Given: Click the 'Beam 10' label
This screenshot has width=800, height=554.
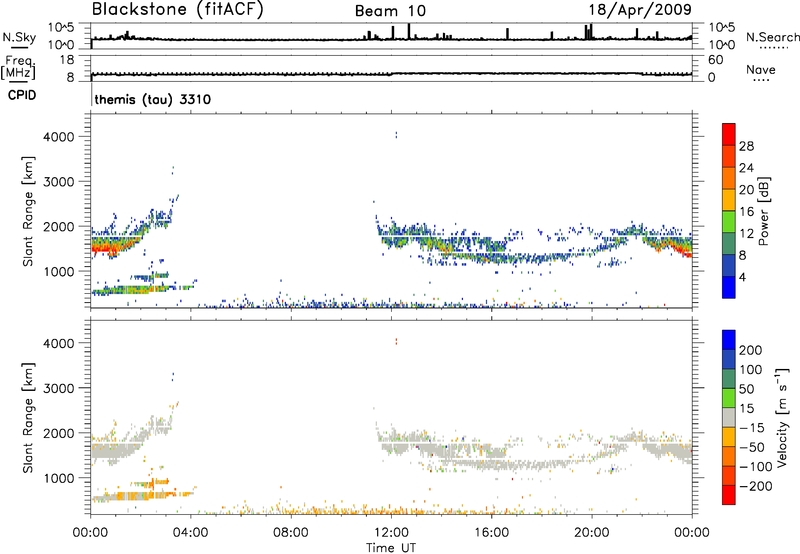Looking at the screenshot, I should tap(390, 11).
